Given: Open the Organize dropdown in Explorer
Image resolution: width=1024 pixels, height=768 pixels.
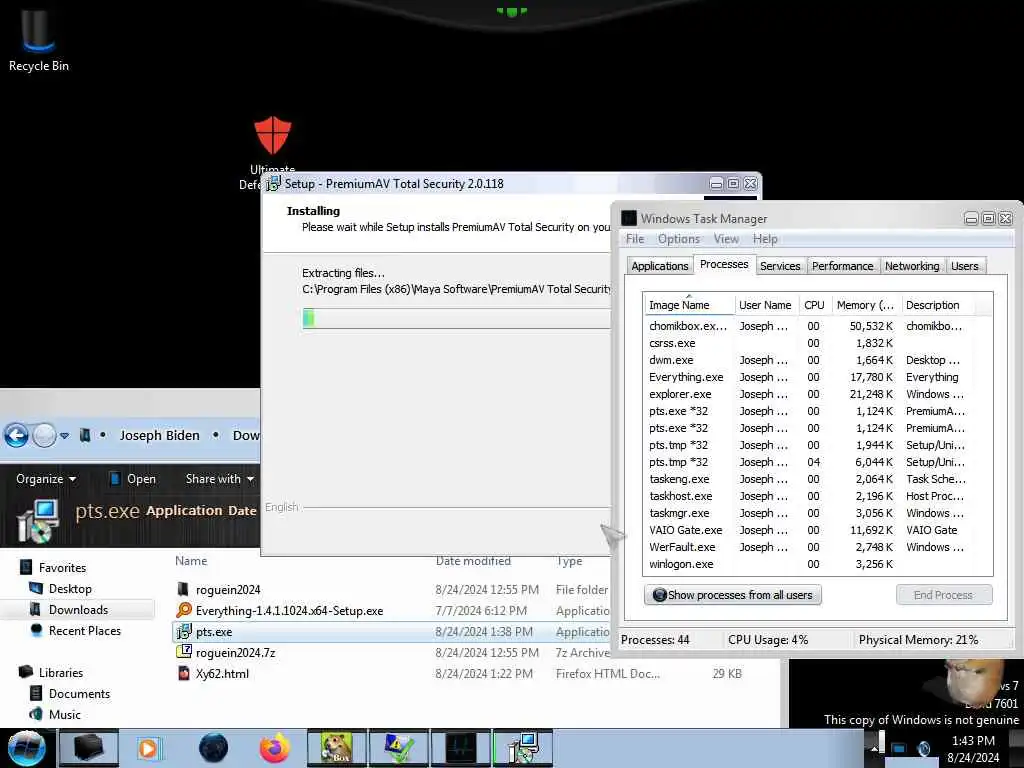Looking at the screenshot, I should click(46, 479).
